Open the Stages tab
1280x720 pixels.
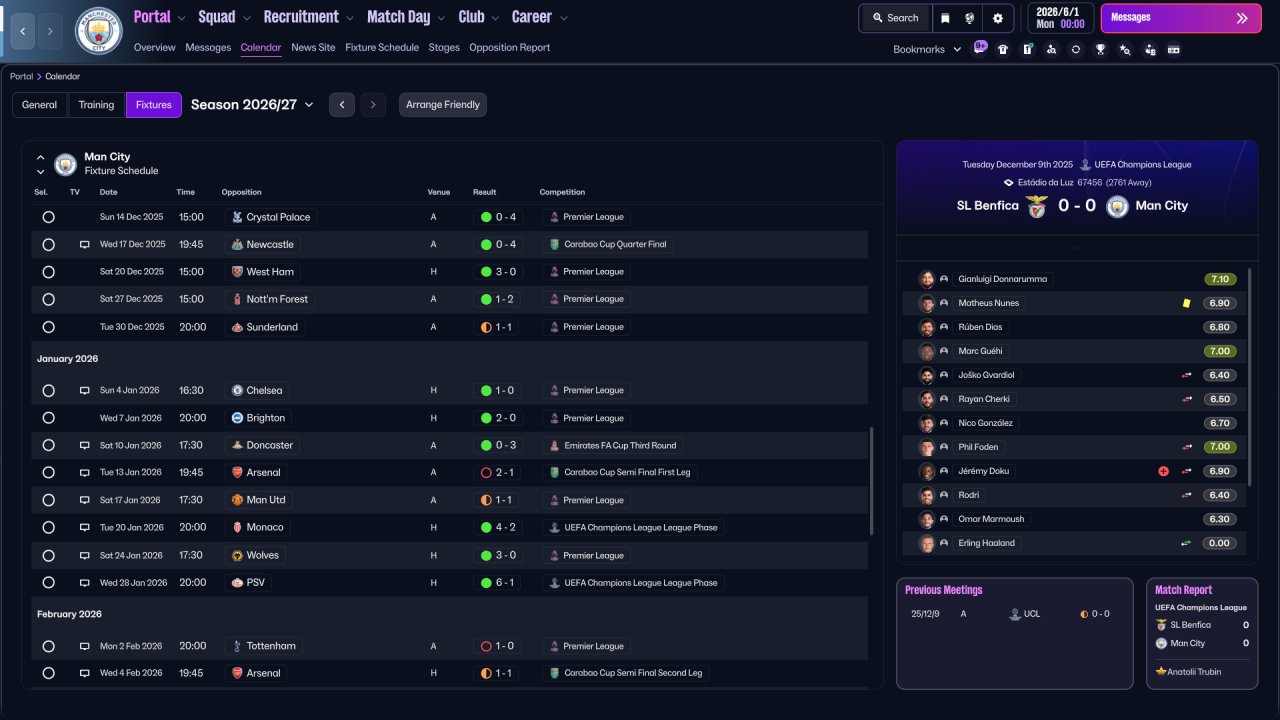point(444,47)
